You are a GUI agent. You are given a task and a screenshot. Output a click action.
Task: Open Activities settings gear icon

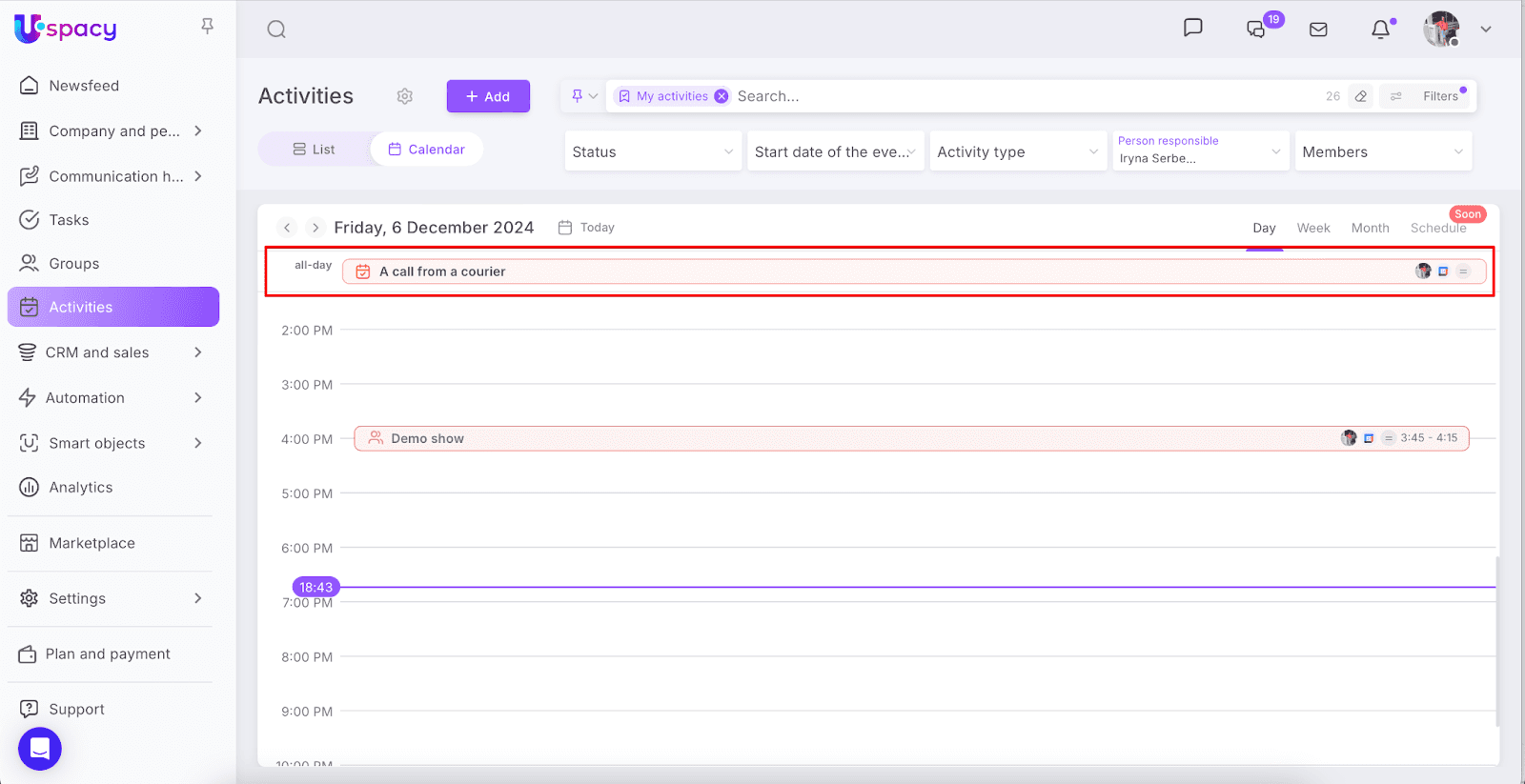click(405, 96)
